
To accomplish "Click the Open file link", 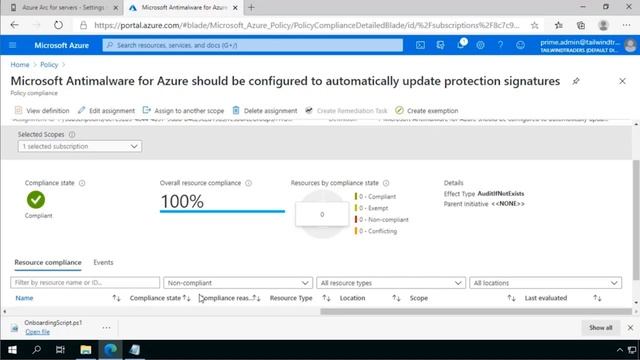I will click(38, 332).
